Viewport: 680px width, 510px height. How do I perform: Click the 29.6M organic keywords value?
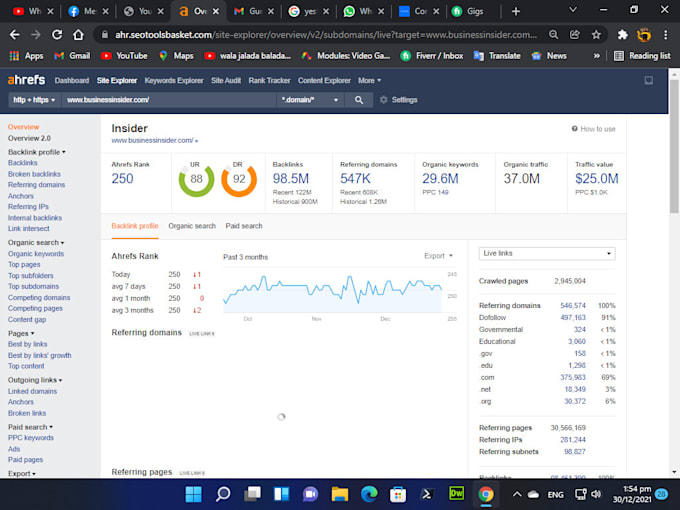[440, 179]
